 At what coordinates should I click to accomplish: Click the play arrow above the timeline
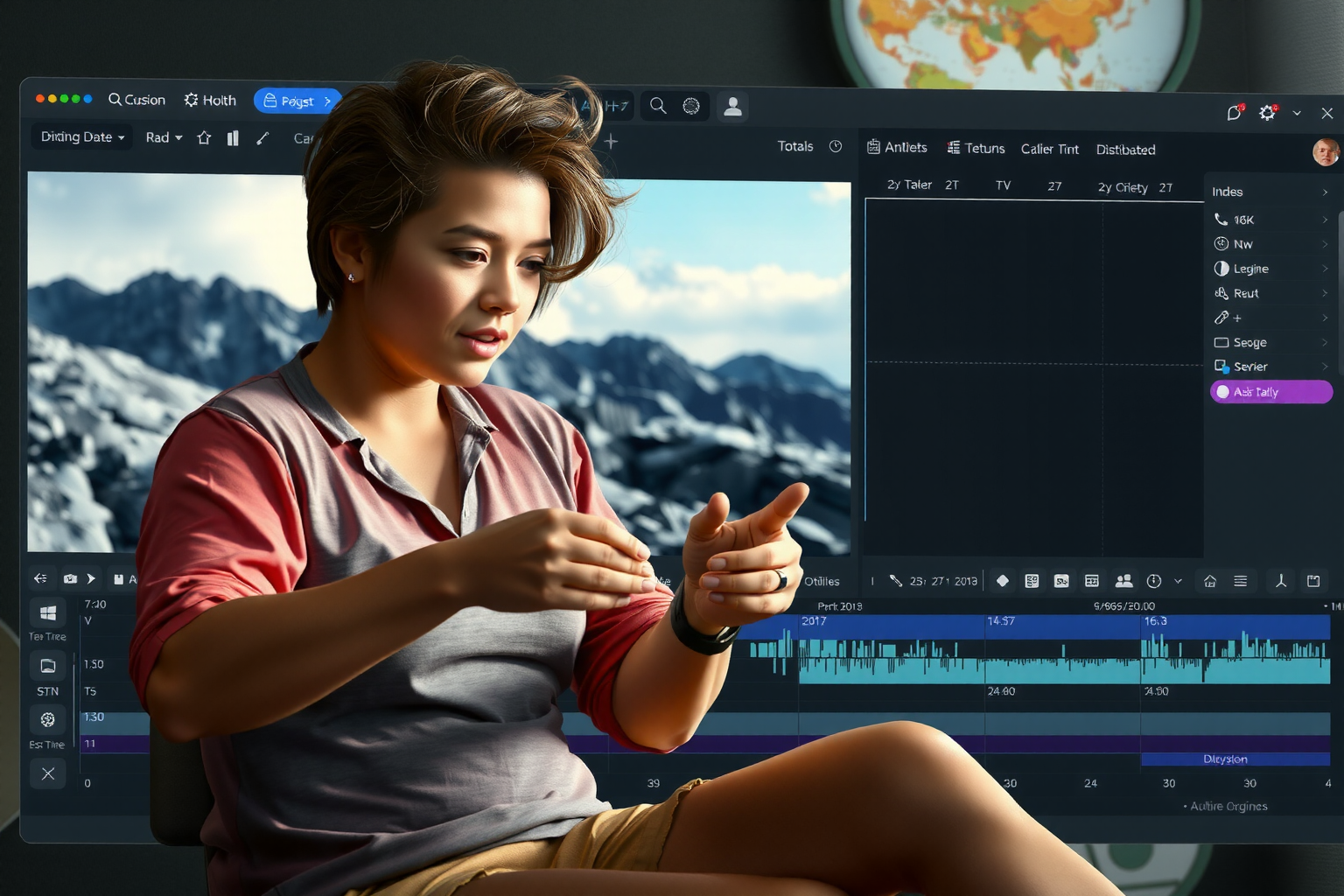(x=91, y=578)
